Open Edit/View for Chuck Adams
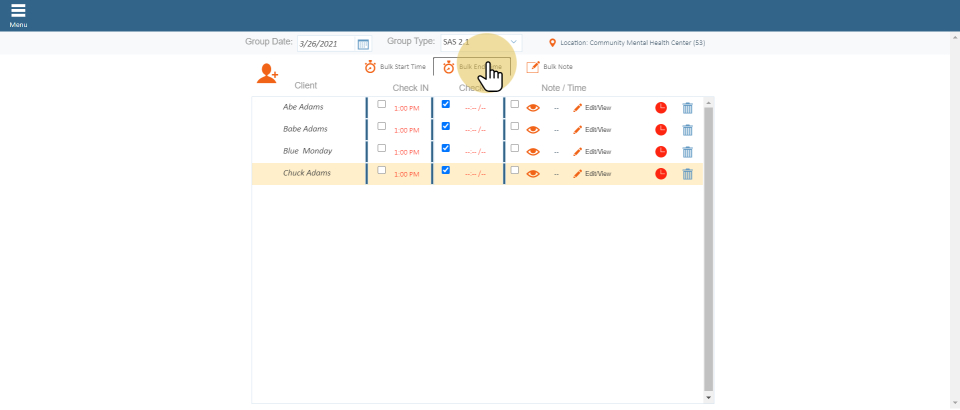The width and height of the screenshot is (960, 410). click(x=592, y=174)
